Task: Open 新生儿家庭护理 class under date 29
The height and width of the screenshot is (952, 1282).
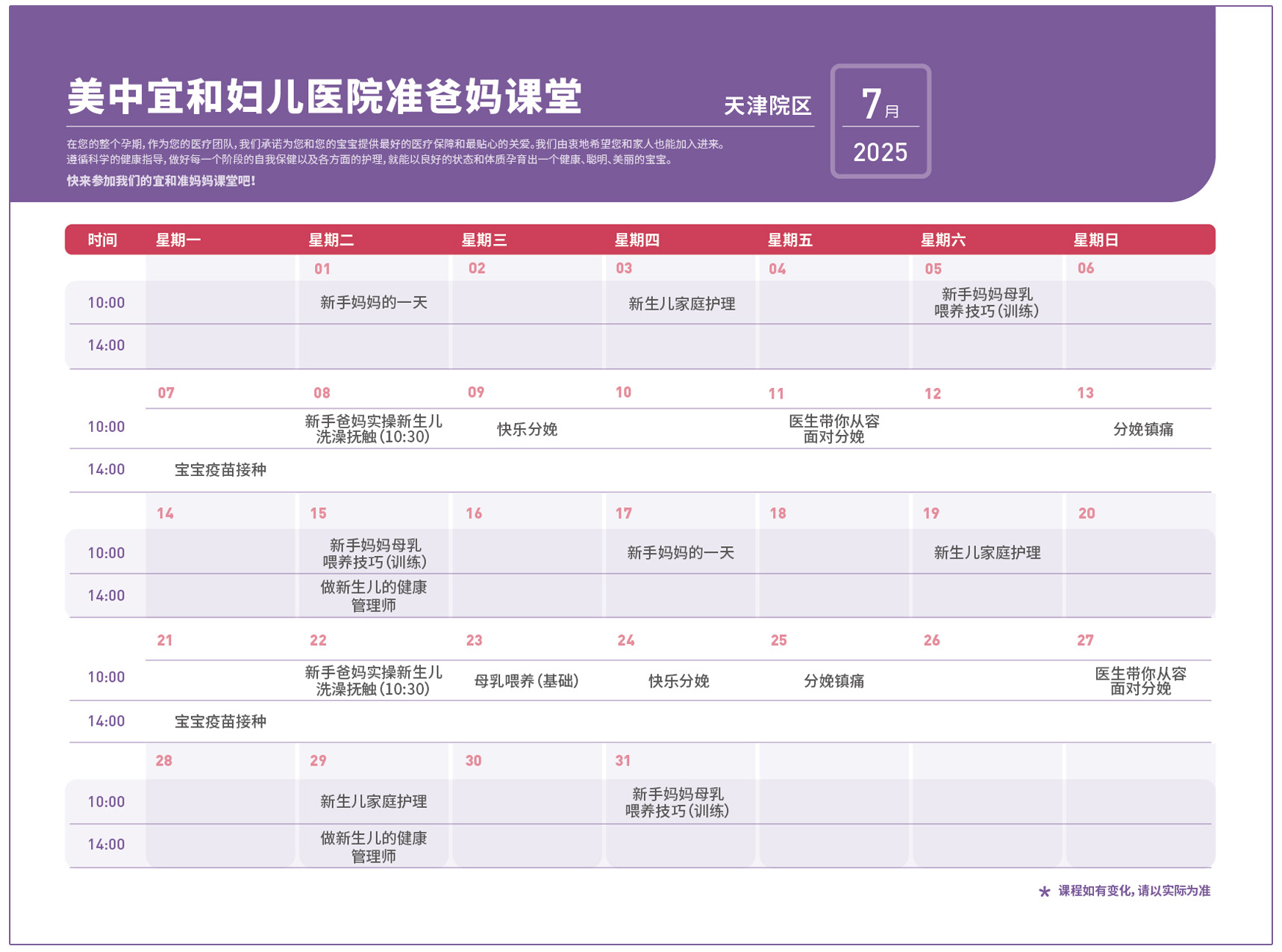Action: [374, 801]
